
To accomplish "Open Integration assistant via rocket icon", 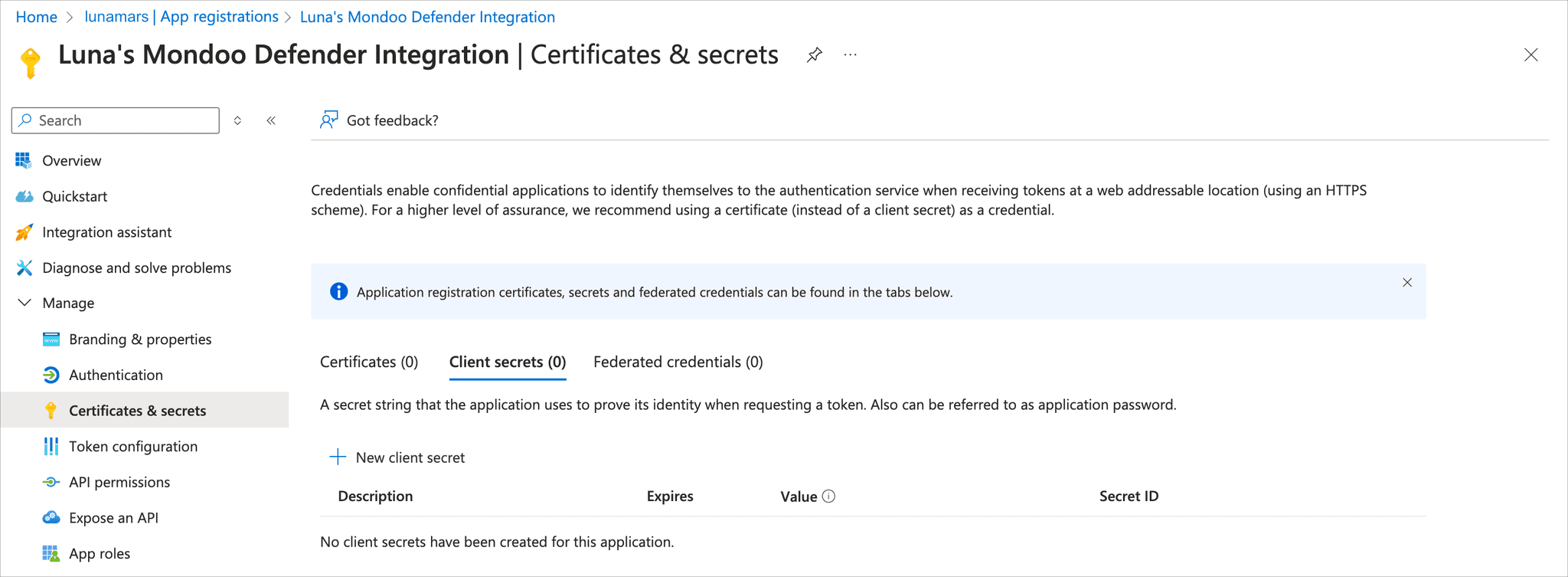I will click(x=24, y=232).
